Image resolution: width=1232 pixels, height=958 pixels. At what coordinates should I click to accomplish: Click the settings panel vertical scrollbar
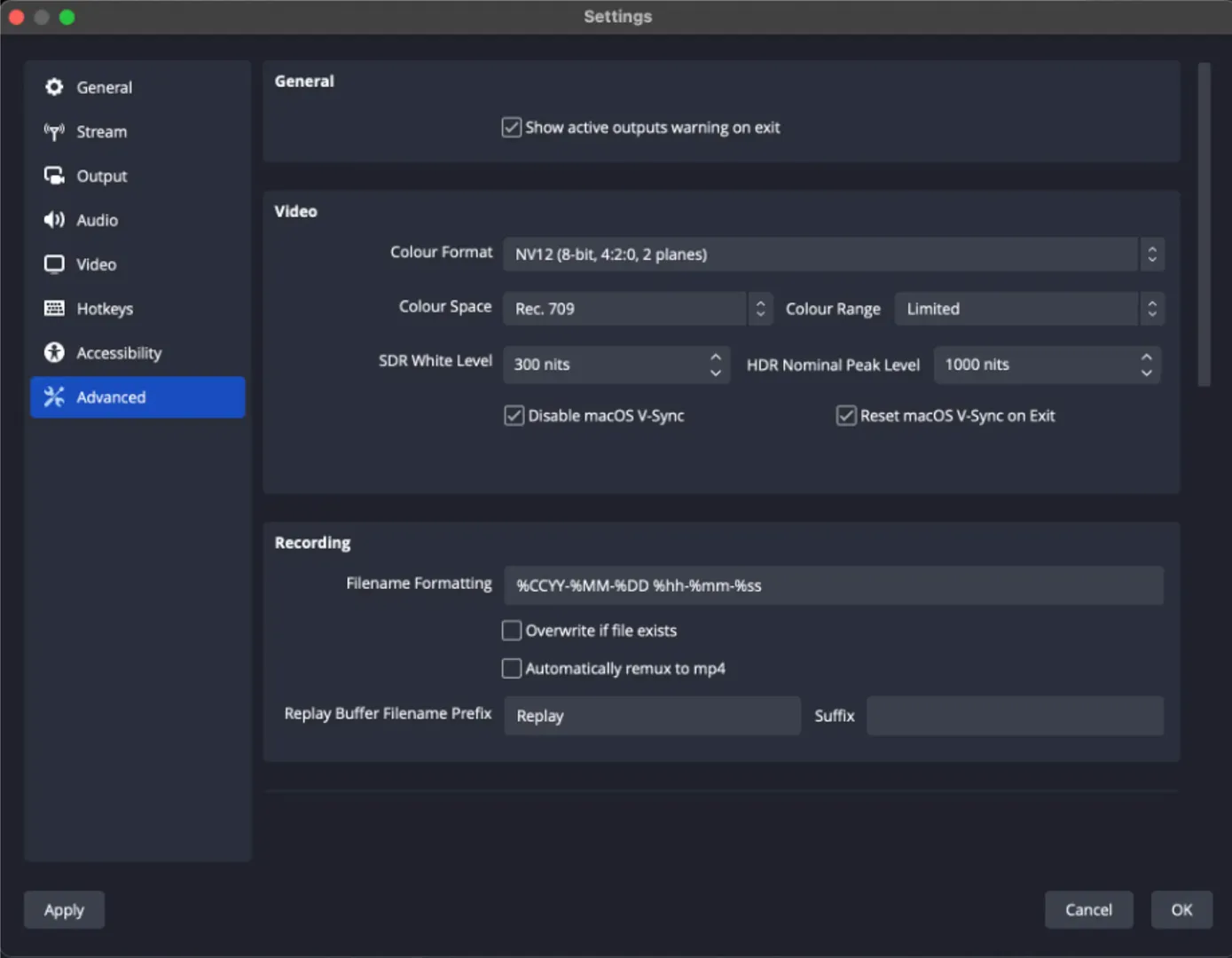coord(1204,224)
